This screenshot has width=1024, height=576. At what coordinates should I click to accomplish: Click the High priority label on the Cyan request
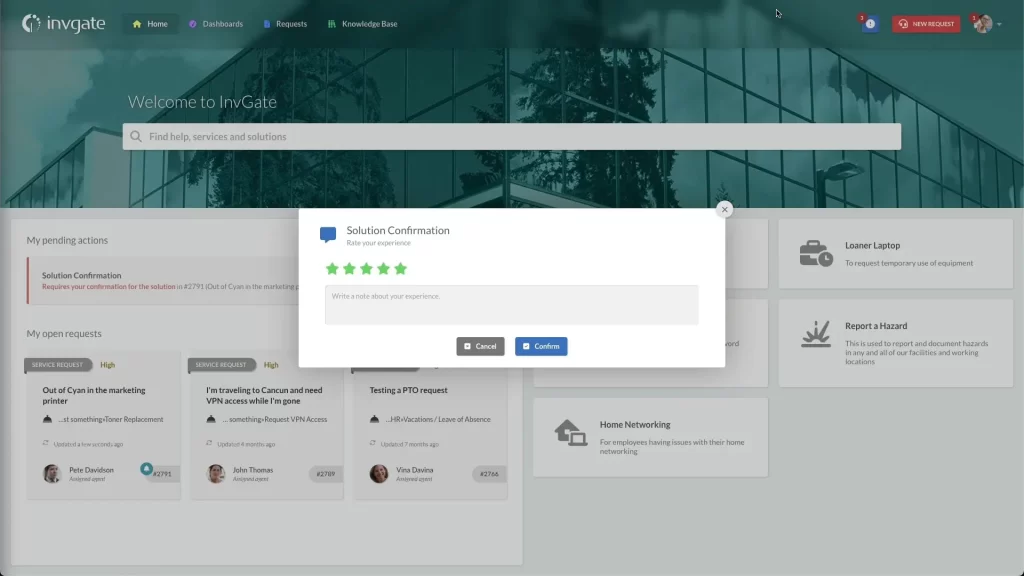point(108,365)
